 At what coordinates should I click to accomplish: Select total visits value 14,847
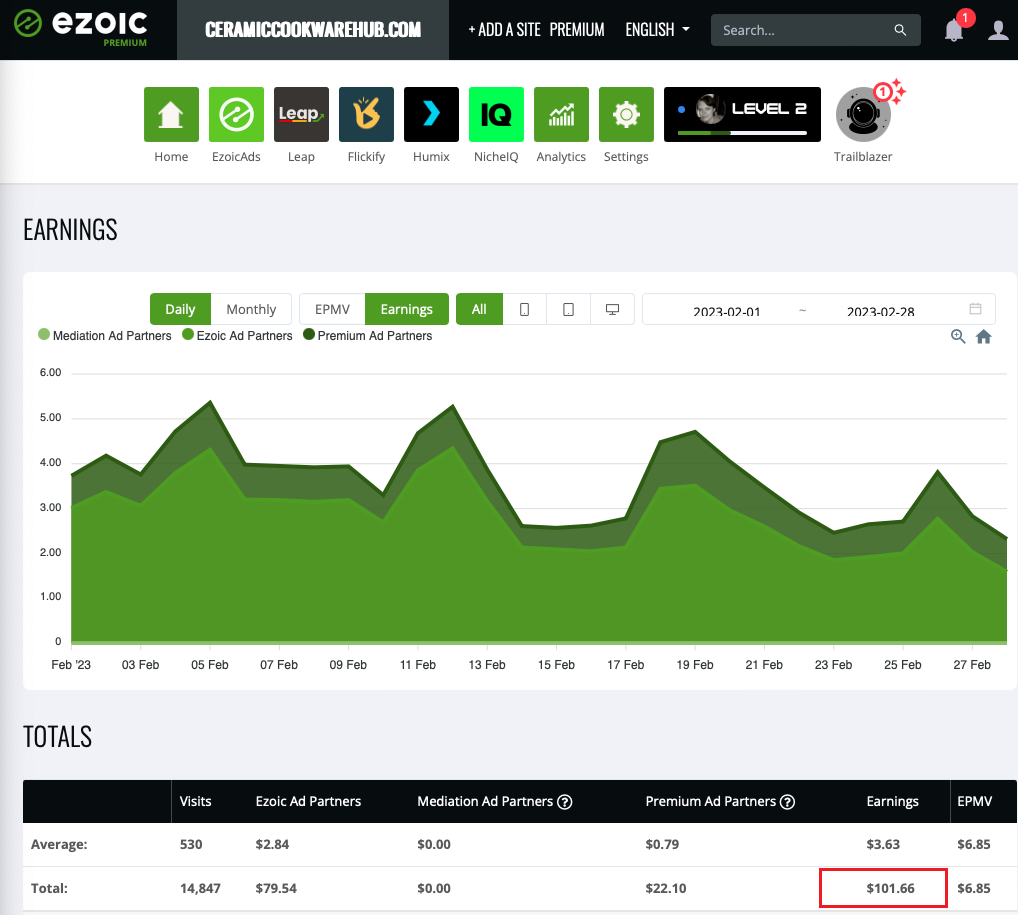(x=200, y=888)
